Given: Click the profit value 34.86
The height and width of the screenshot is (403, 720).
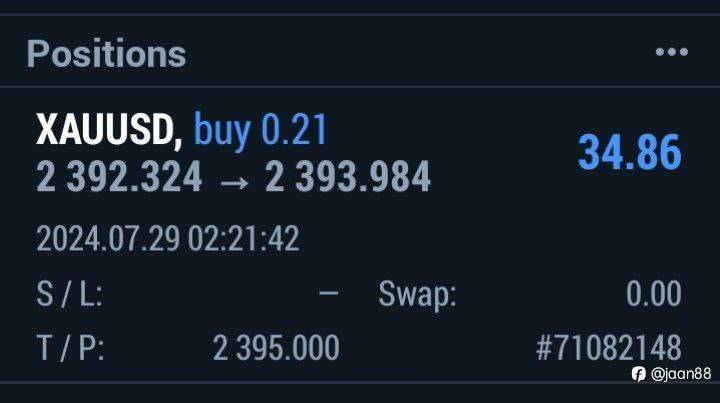Looking at the screenshot, I should (x=630, y=153).
